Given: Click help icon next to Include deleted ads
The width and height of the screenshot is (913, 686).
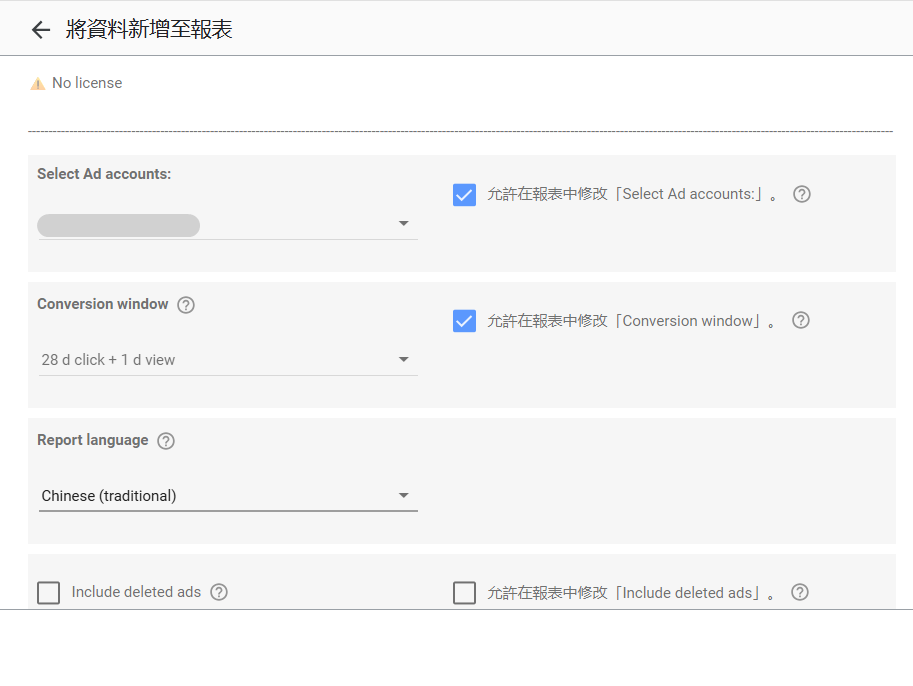Looking at the screenshot, I should click(219, 592).
